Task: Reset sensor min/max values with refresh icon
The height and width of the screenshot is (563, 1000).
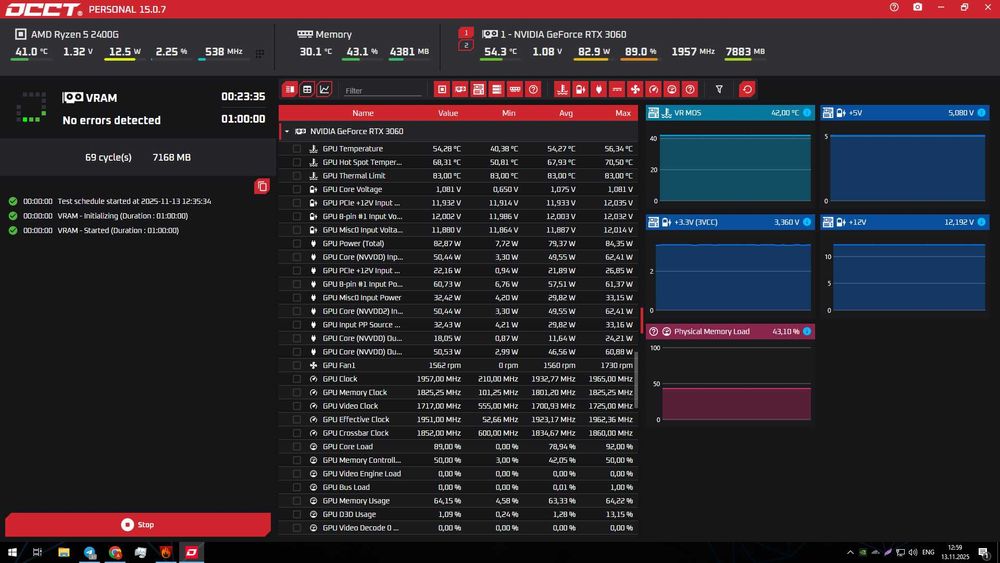Action: pos(747,89)
